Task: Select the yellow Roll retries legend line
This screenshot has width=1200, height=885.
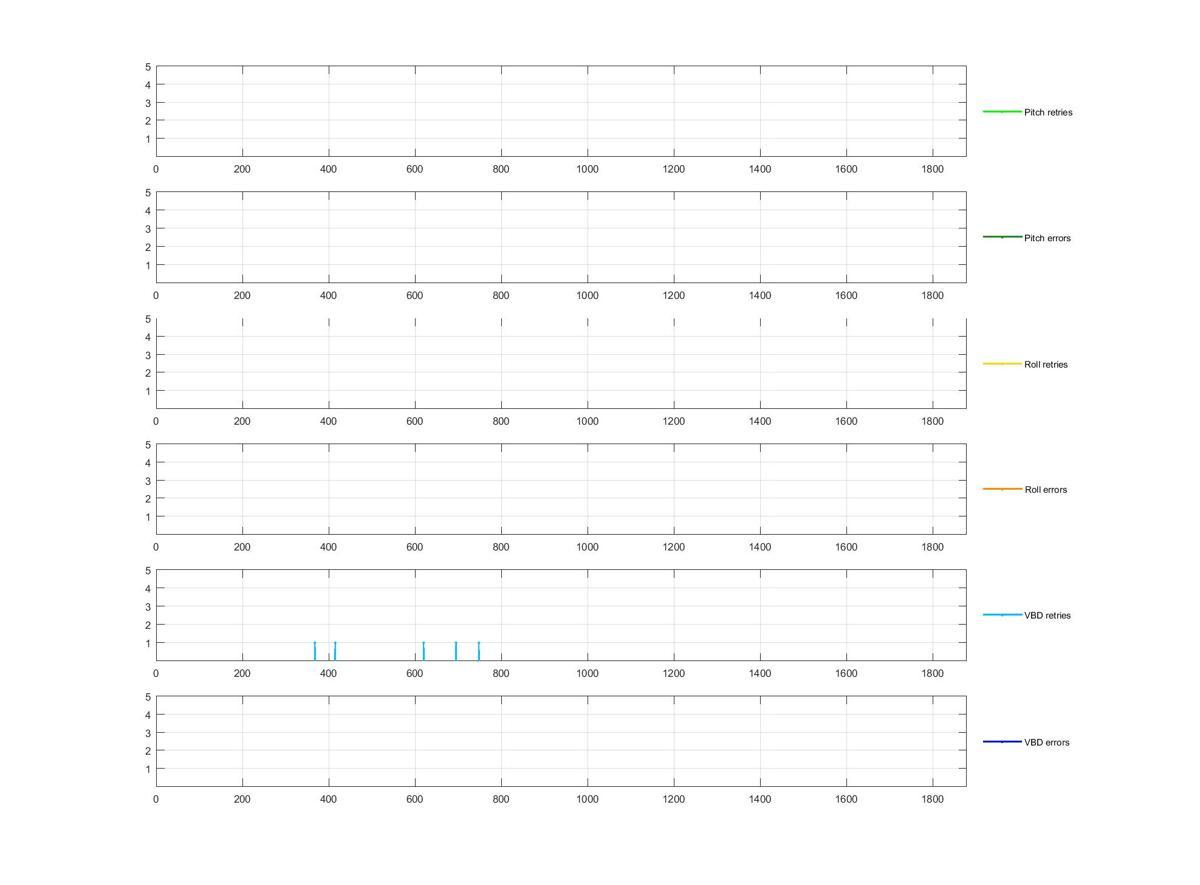Action: tap(1002, 364)
